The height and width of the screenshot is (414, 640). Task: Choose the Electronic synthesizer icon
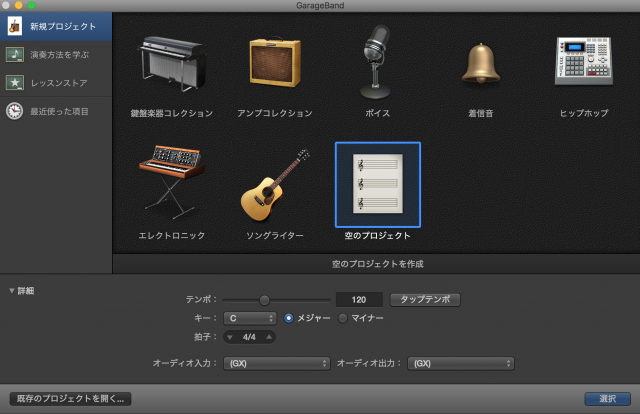pyautogui.click(x=171, y=183)
